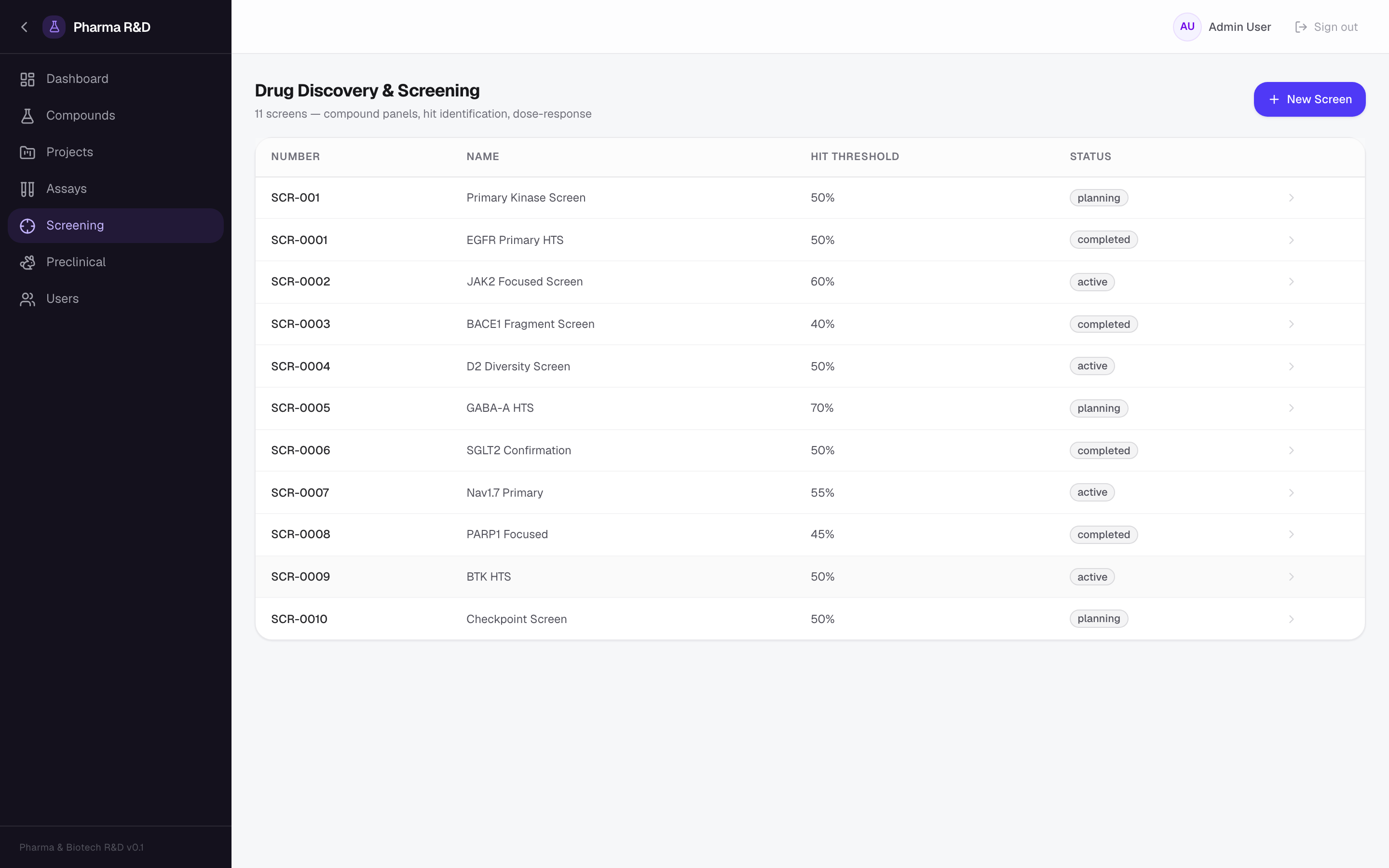Click the Projects folder icon
This screenshot has width=1389, height=868.
pyautogui.click(x=27, y=152)
